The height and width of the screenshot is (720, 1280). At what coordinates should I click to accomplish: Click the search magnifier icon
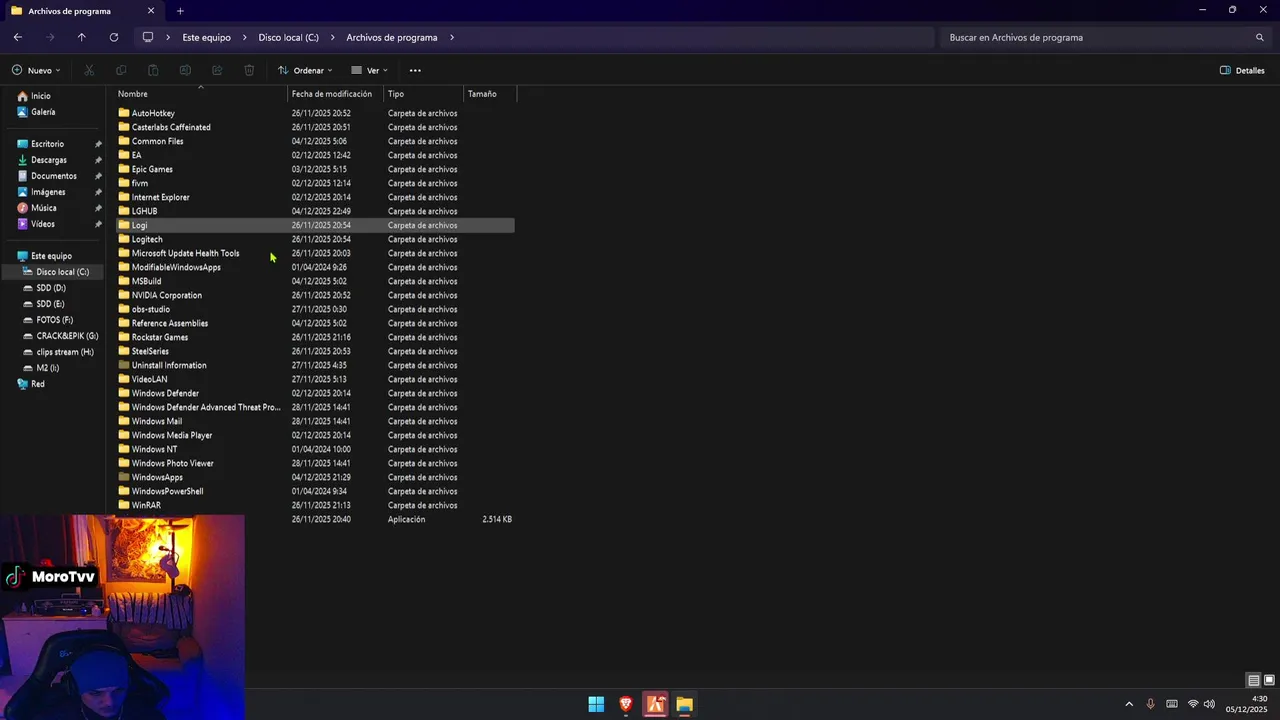click(x=1260, y=37)
